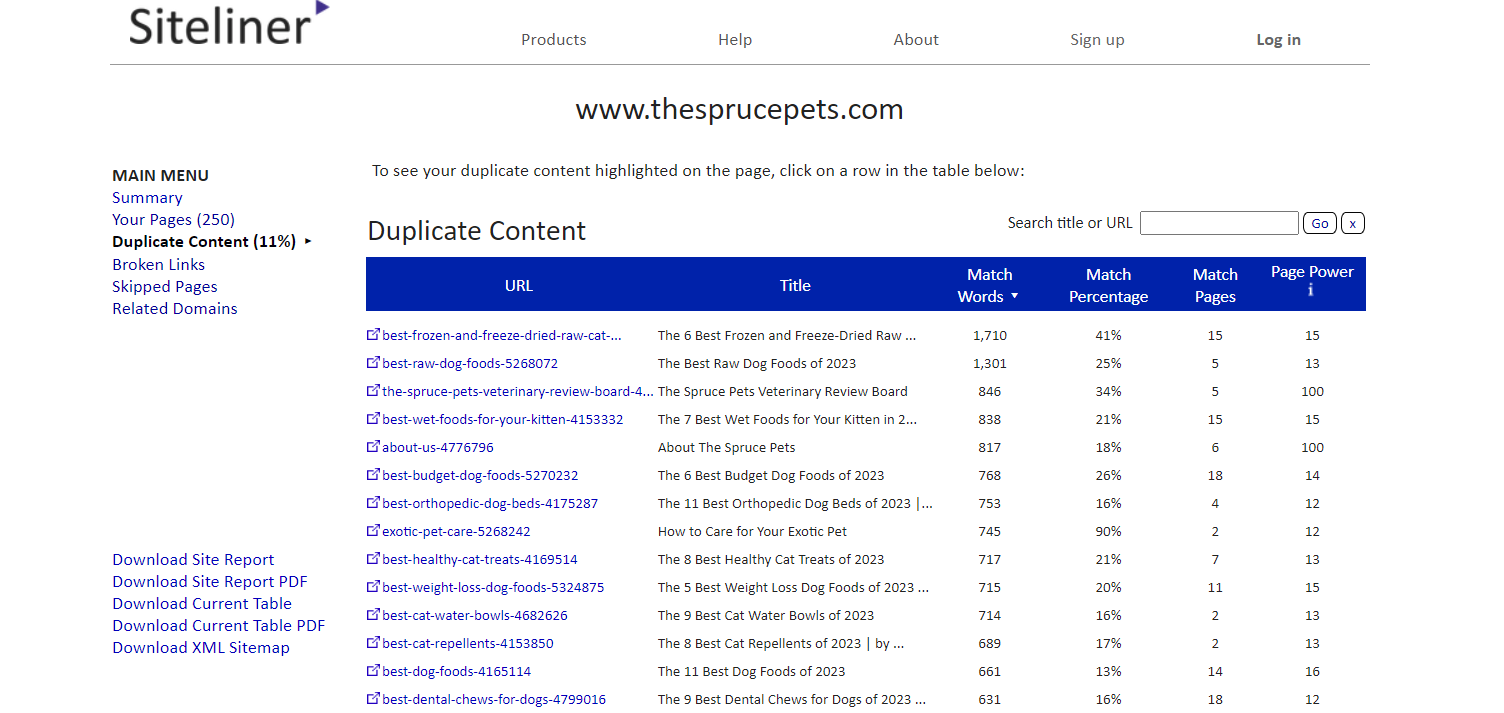The height and width of the screenshot is (713, 1504).
Task: Open the Help menu
Action: tap(735, 40)
